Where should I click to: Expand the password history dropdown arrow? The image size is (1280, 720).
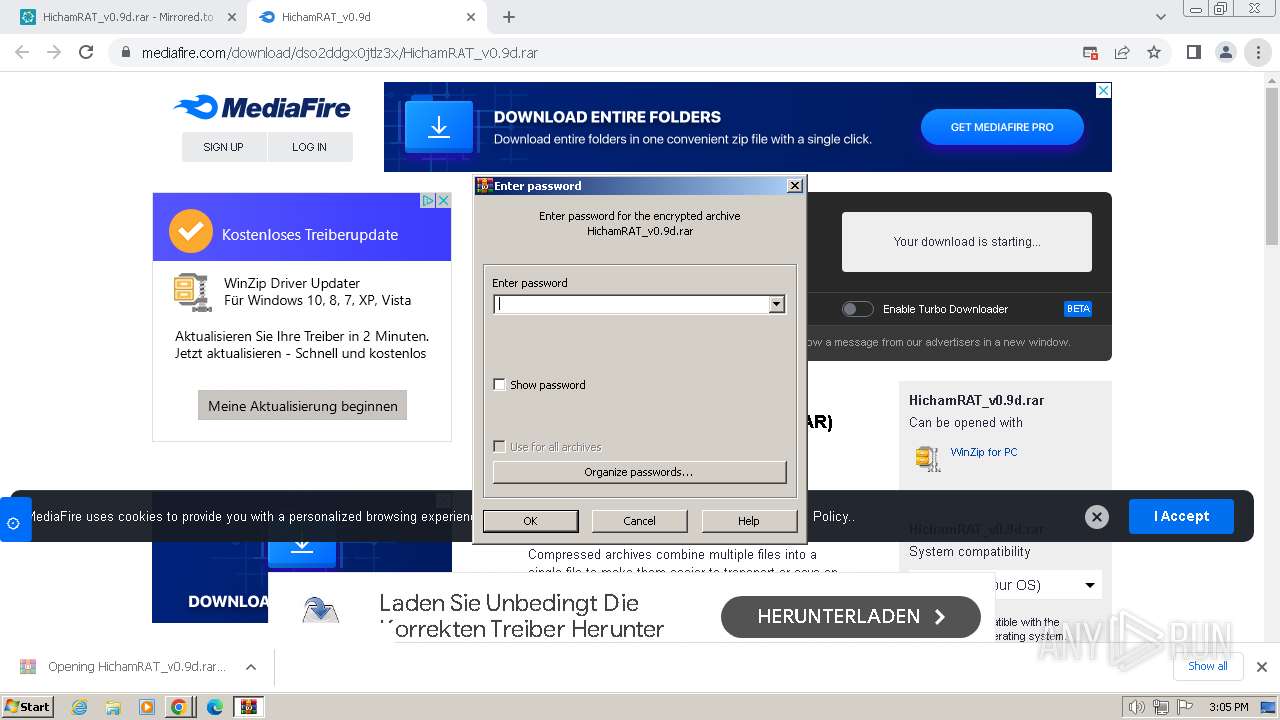pos(777,304)
